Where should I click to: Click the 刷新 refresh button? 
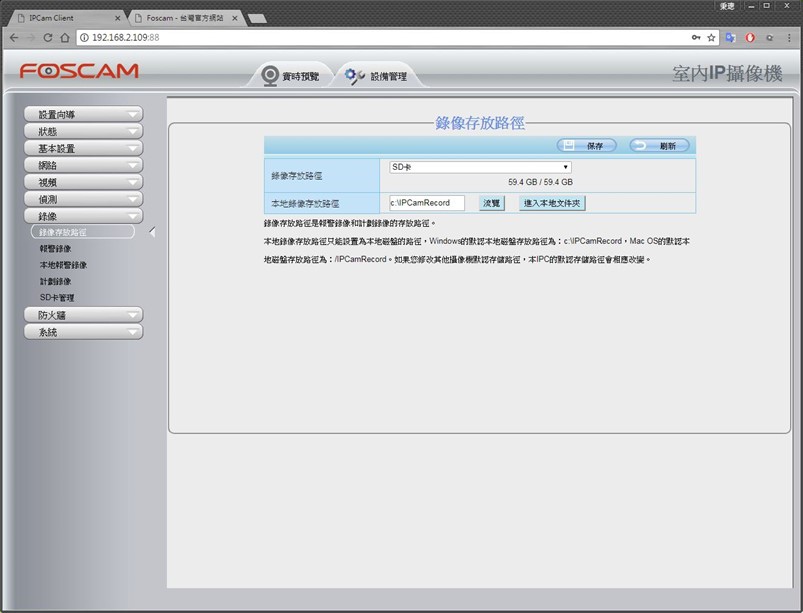660,145
